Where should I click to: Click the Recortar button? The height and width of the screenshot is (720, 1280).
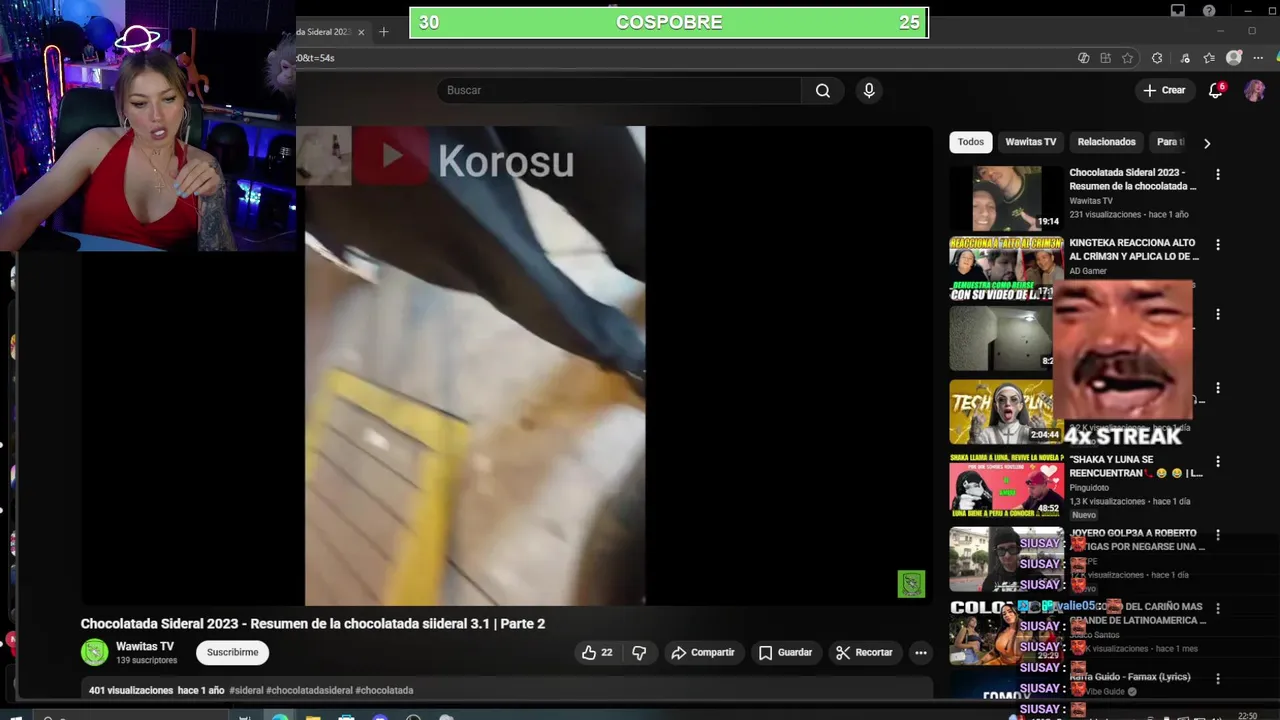click(864, 652)
